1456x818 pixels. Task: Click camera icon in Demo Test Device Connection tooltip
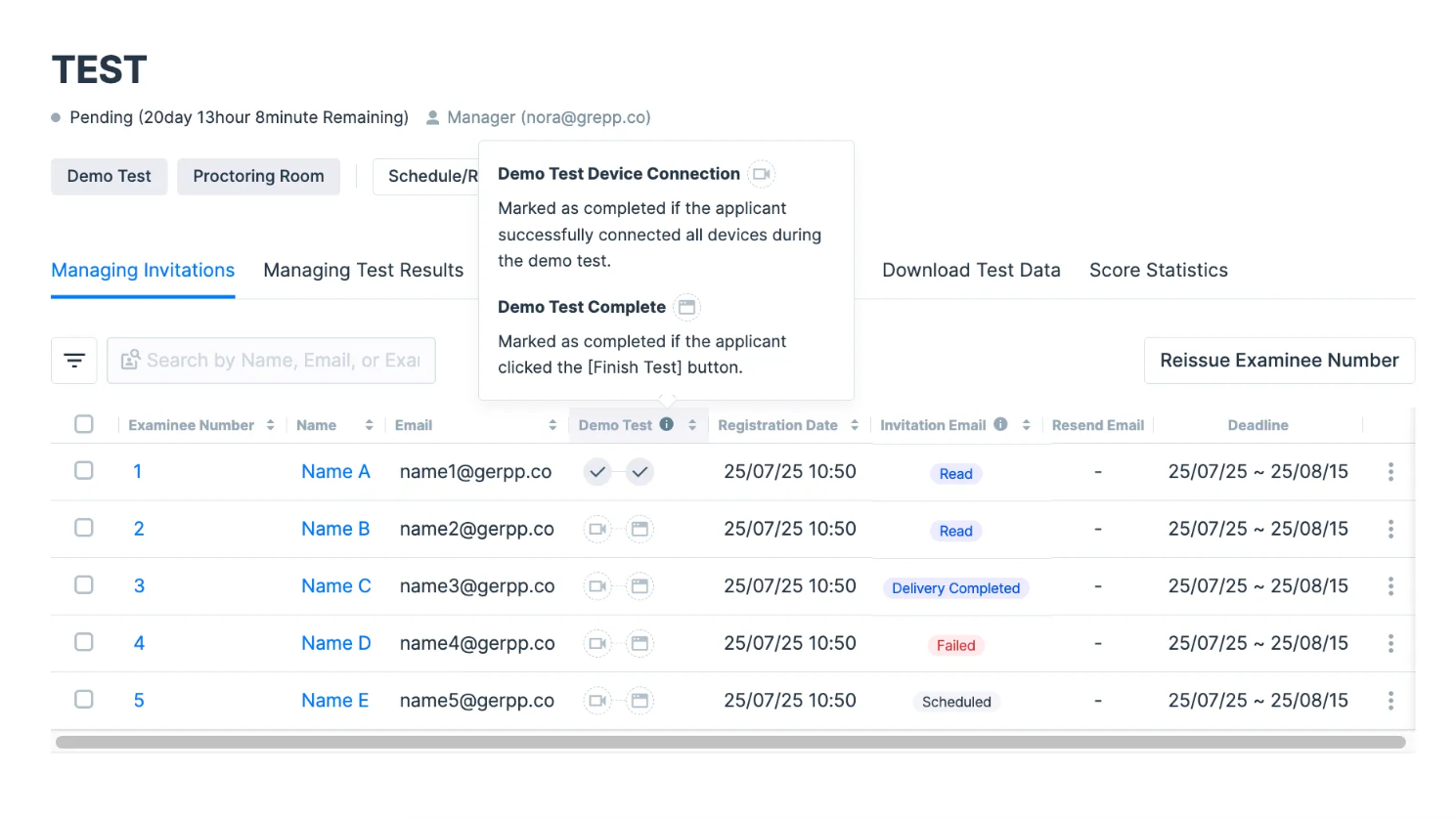click(x=761, y=174)
